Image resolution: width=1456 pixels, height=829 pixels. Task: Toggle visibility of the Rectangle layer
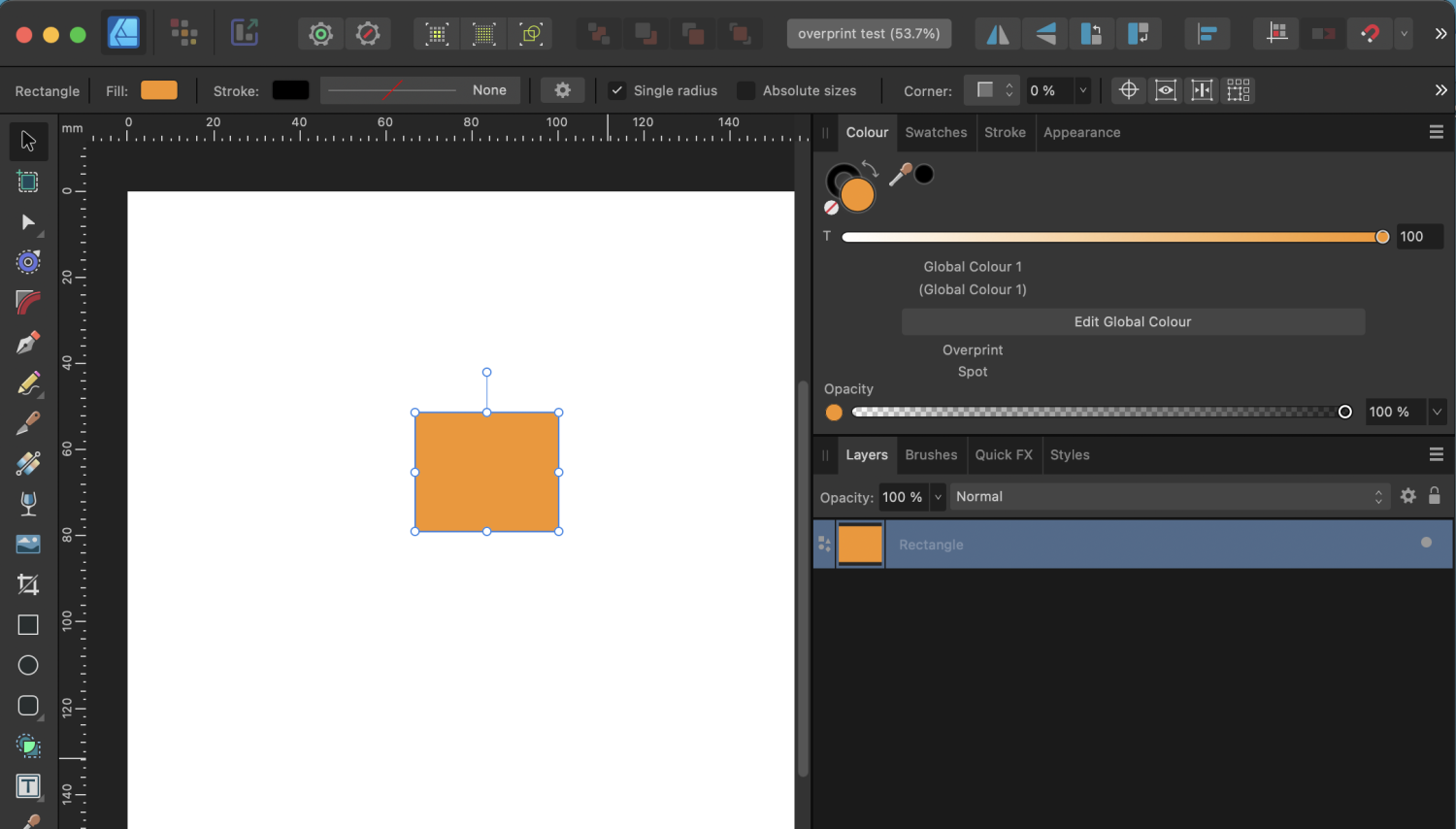pos(1427,544)
